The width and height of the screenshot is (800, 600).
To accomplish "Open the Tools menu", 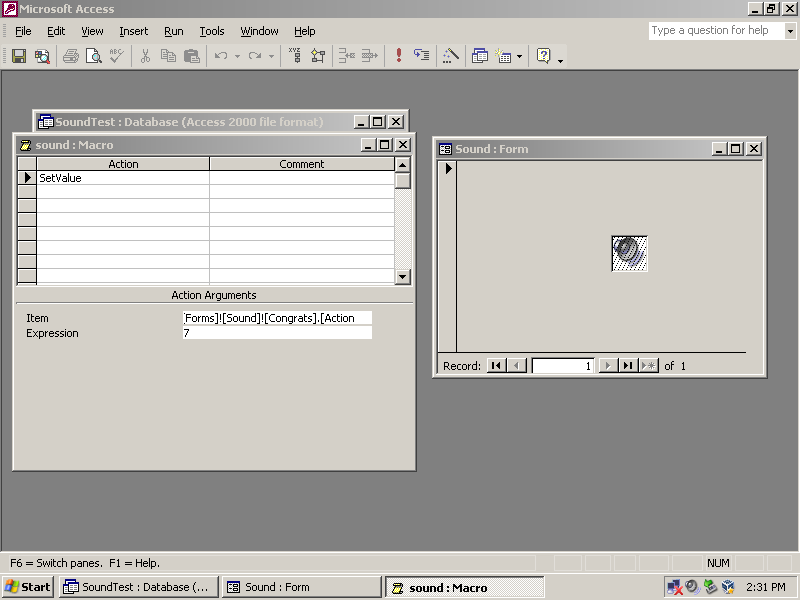I will [212, 31].
